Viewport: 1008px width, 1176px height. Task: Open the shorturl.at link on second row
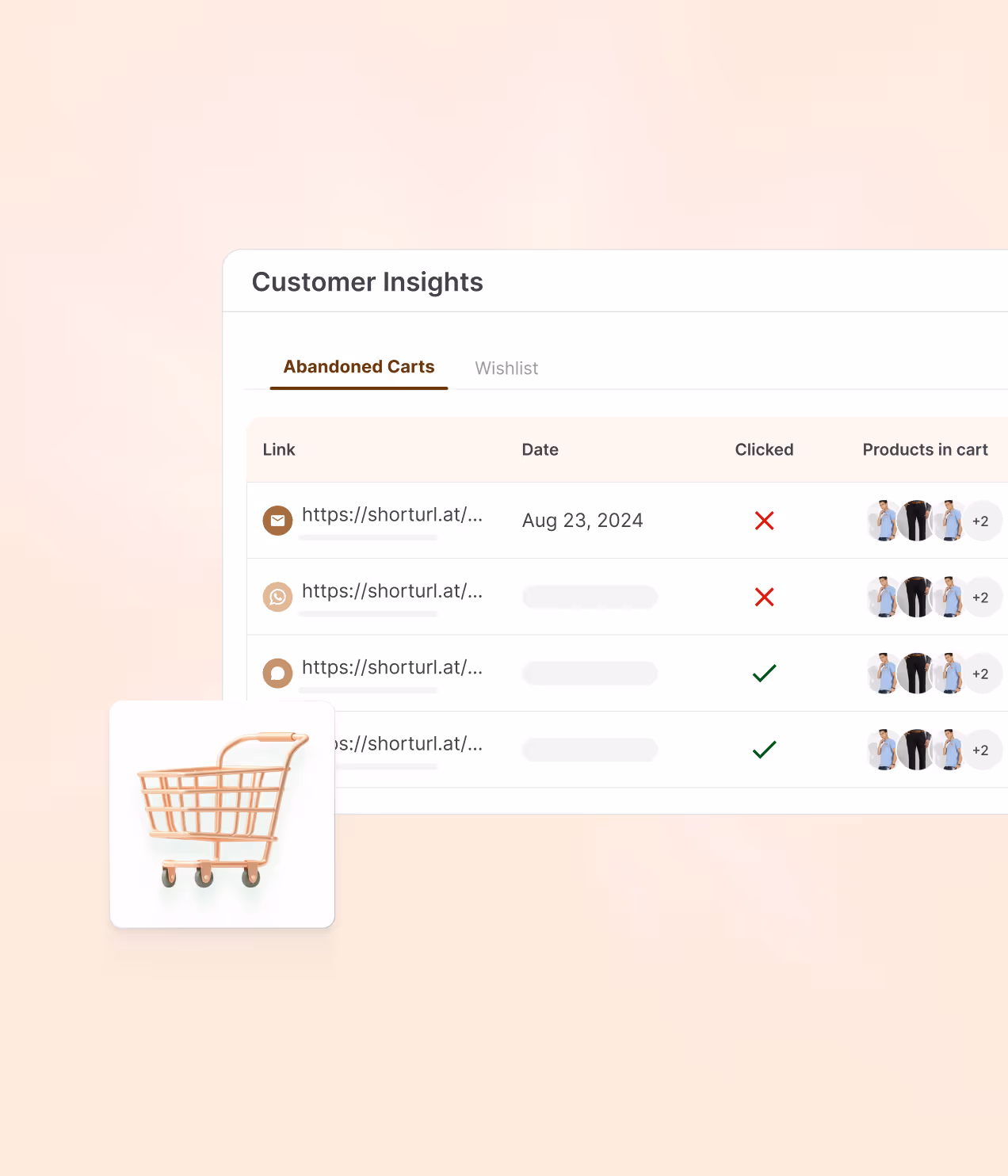tap(391, 591)
